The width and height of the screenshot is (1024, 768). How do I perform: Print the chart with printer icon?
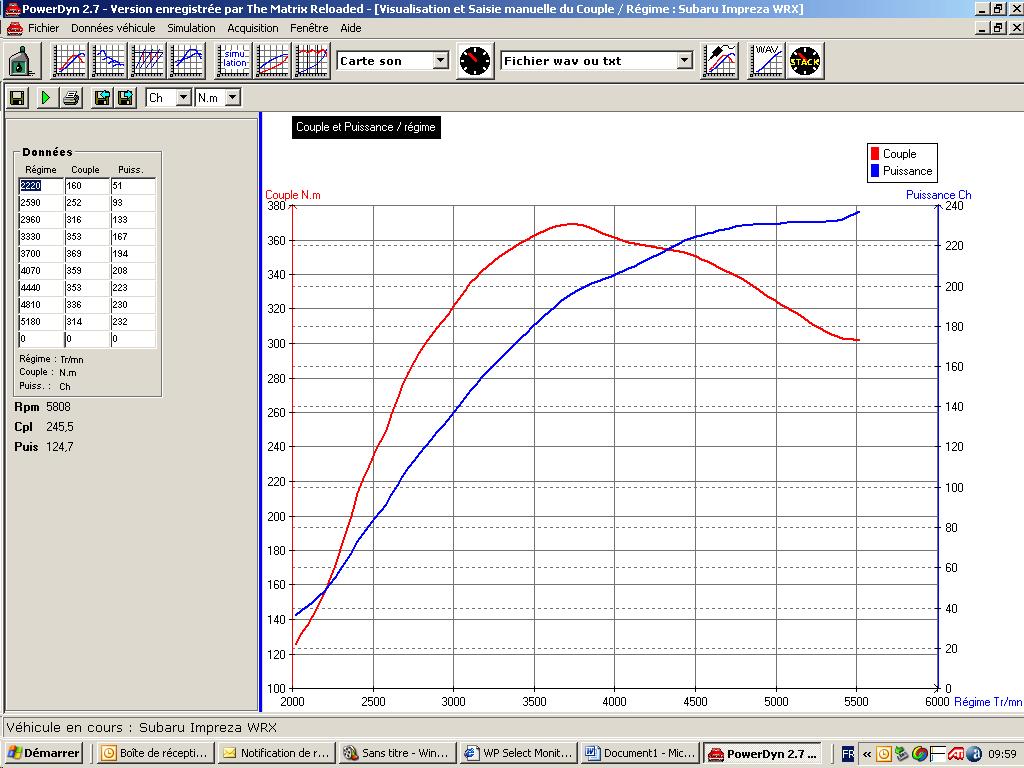click(71, 98)
